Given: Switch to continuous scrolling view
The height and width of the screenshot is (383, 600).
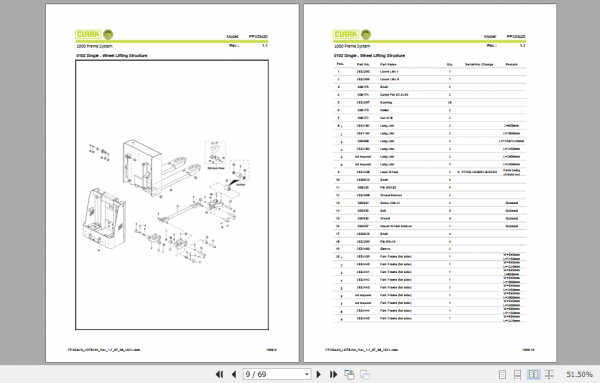Looking at the screenshot, I should click(517, 375).
